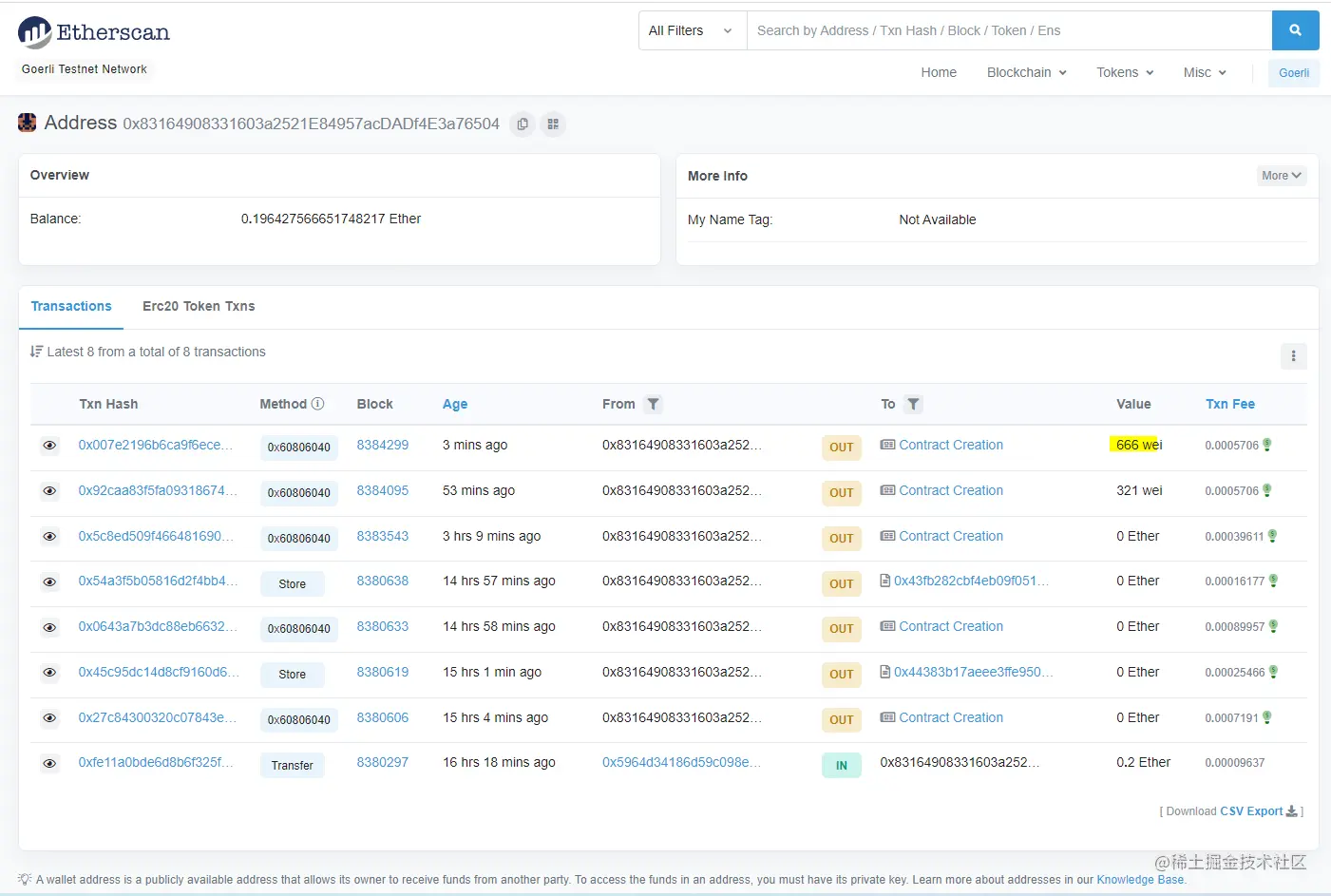Viewport: 1331px width, 896px height.
Task: Open contract address 0x44383b17aeee3ffe950
Action: [974, 672]
